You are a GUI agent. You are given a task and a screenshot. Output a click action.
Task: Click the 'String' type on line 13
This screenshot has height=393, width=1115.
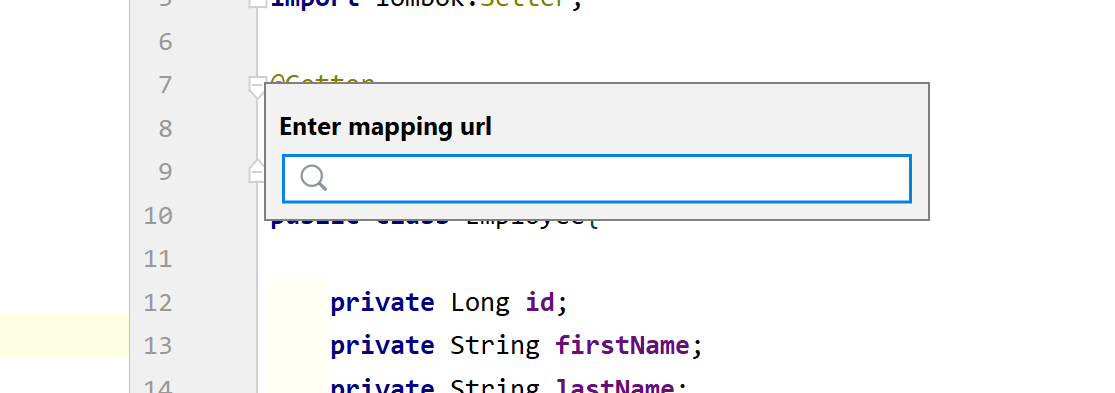click(495, 347)
